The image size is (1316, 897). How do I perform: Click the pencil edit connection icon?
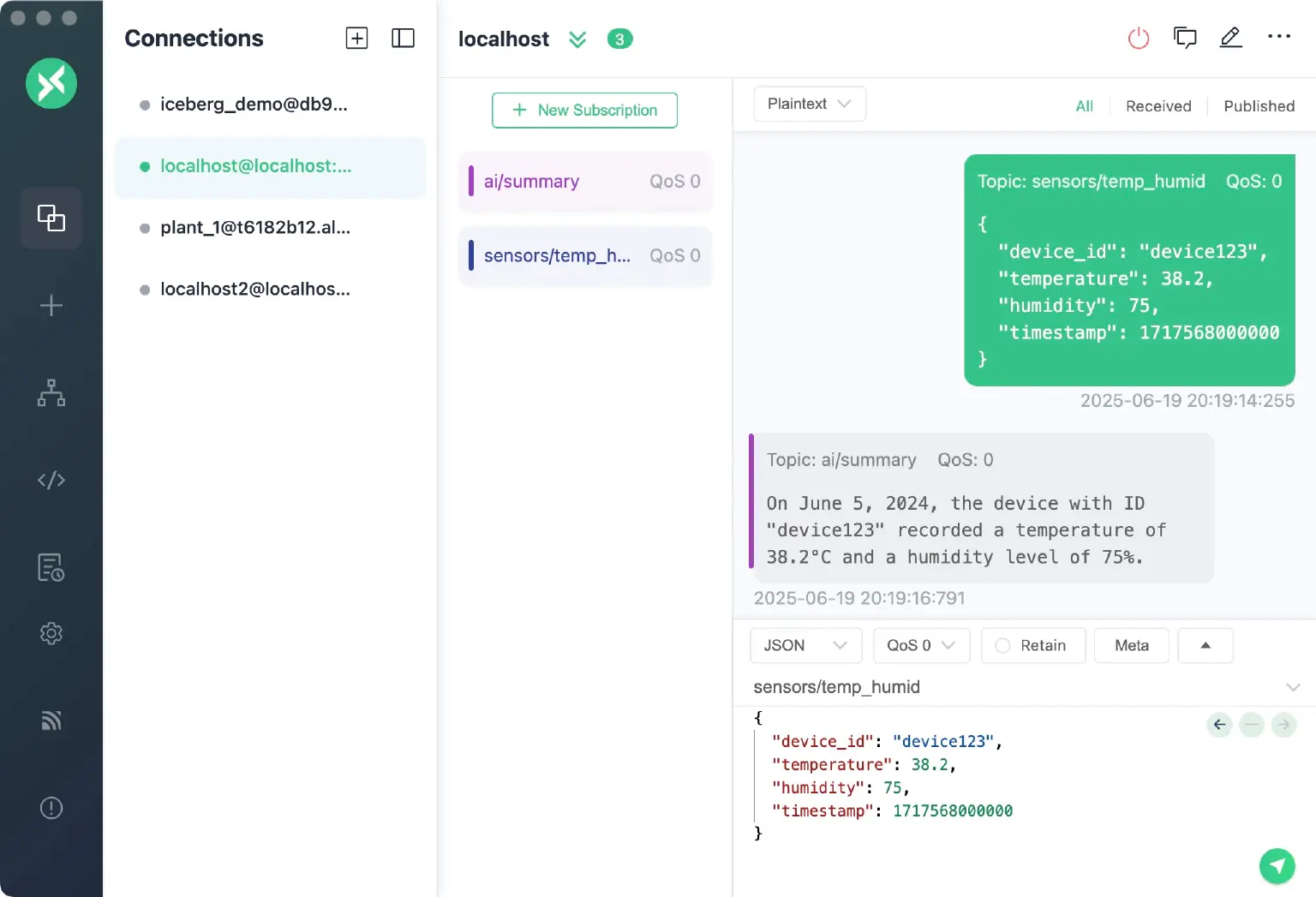[1230, 38]
